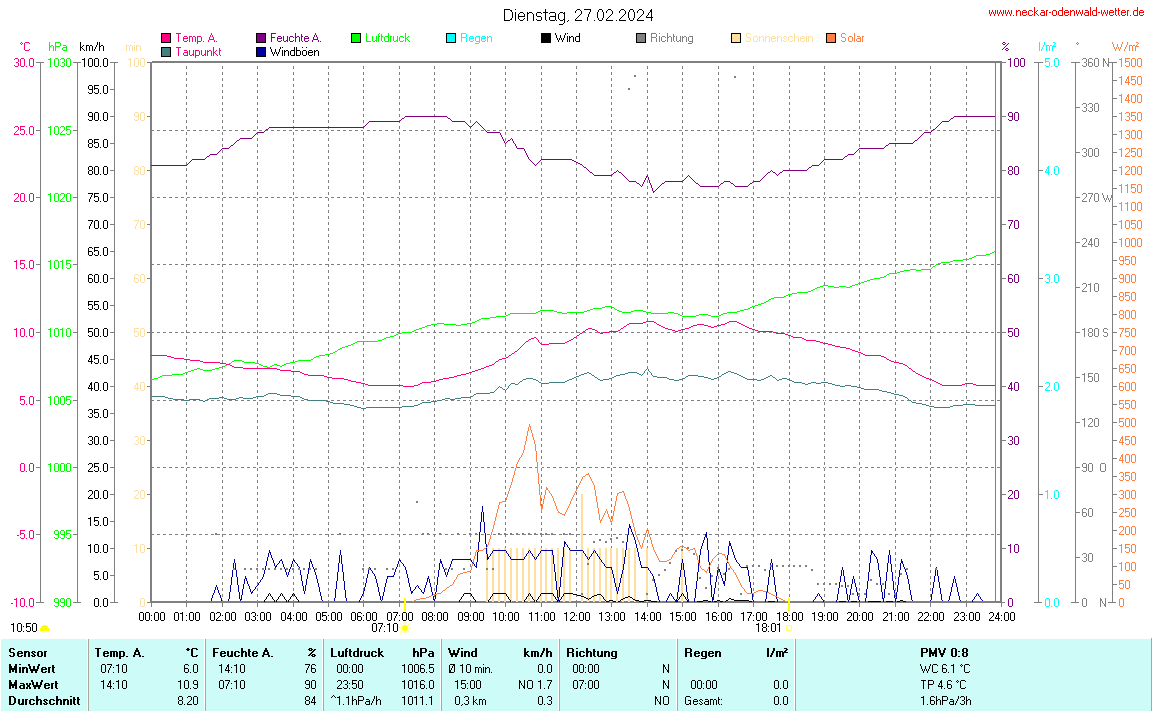This screenshot has height=711, width=1152.
Task: Click the pink Temp. A. legend swatch
Action: pyautogui.click(x=166, y=38)
